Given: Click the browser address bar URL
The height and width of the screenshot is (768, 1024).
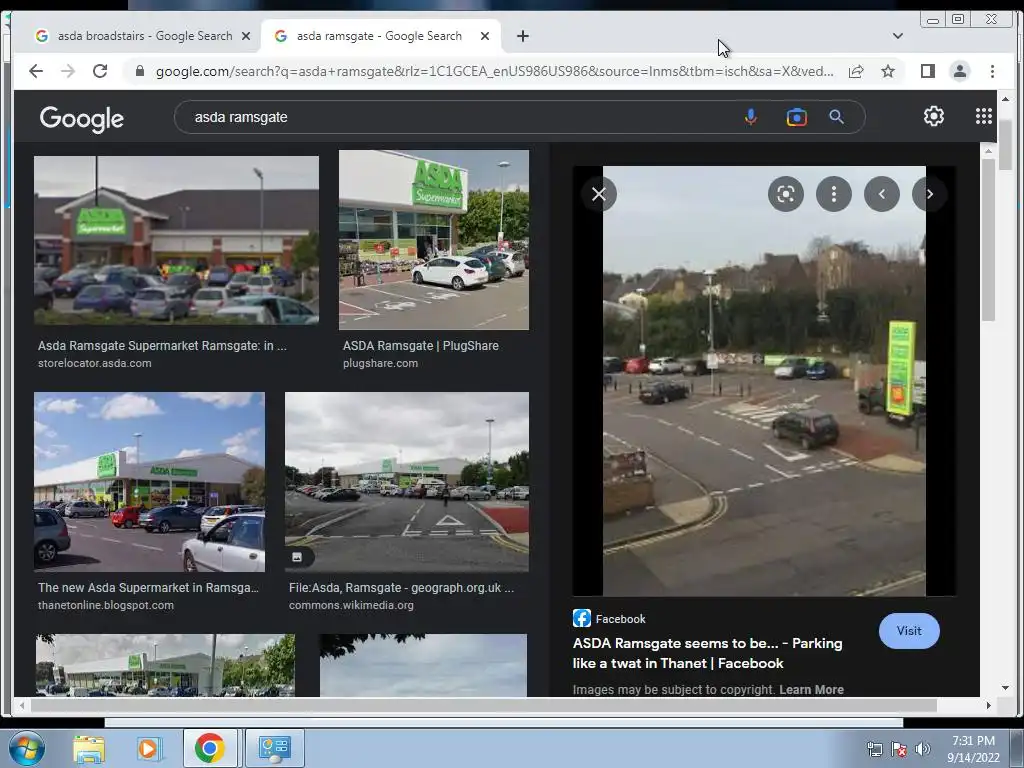Looking at the screenshot, I should [494, 71].
